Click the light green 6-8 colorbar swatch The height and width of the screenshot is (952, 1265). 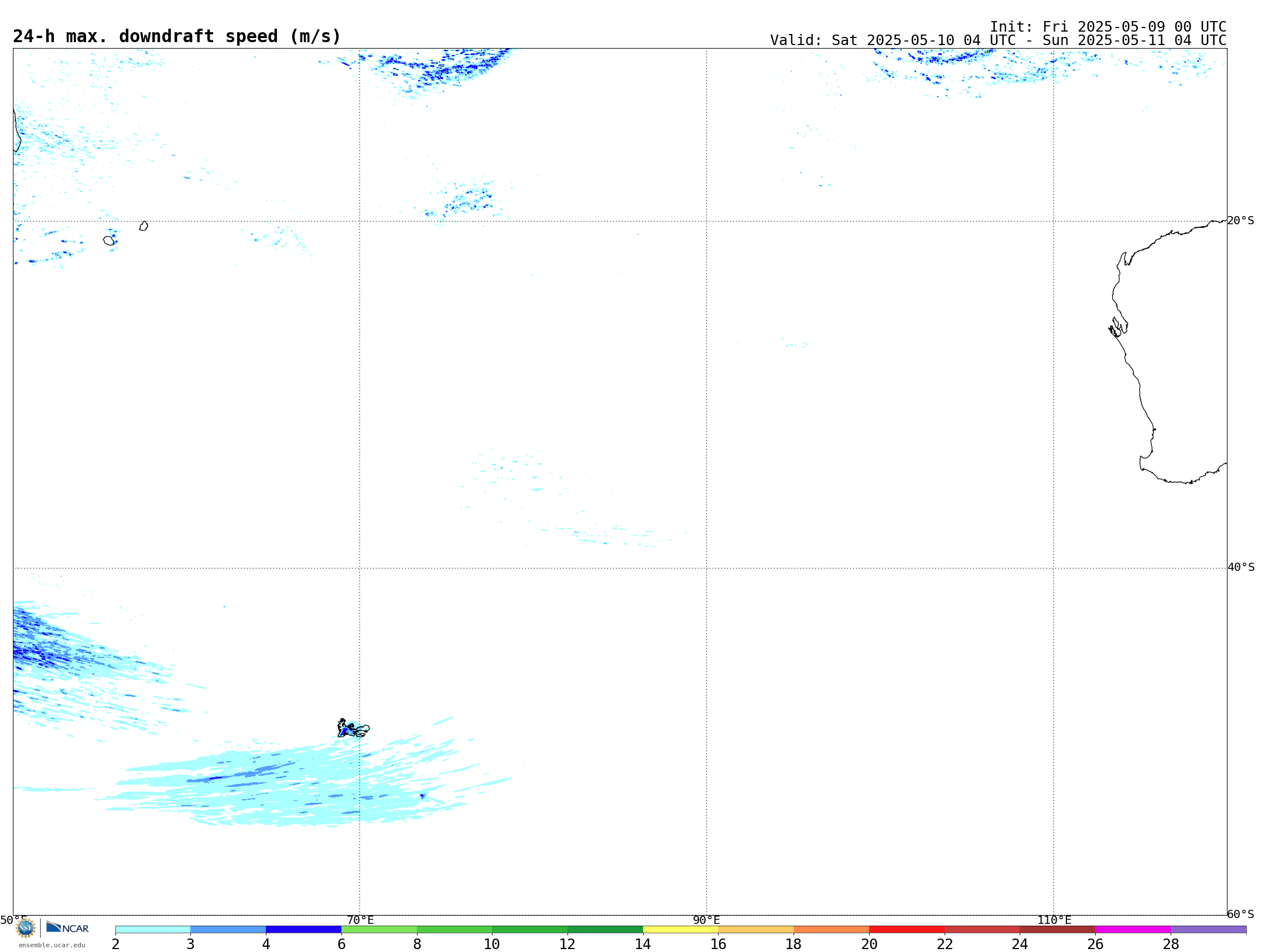point(379,930)
